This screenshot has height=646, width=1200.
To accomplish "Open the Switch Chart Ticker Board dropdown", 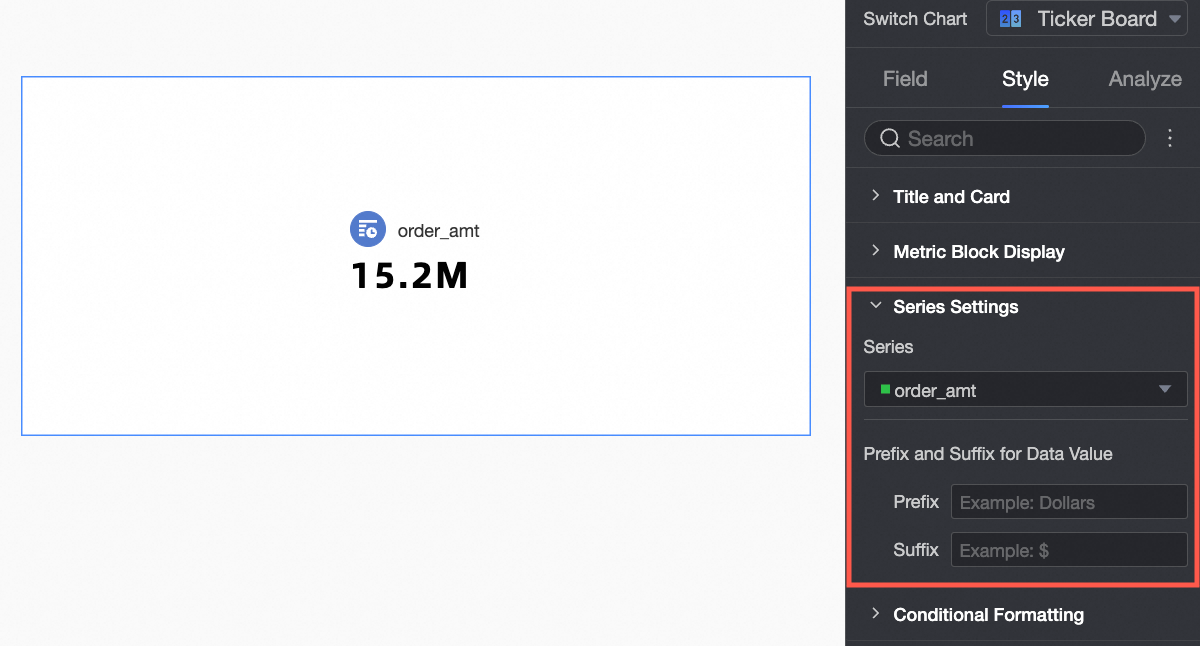I will tap(1087, 18).
